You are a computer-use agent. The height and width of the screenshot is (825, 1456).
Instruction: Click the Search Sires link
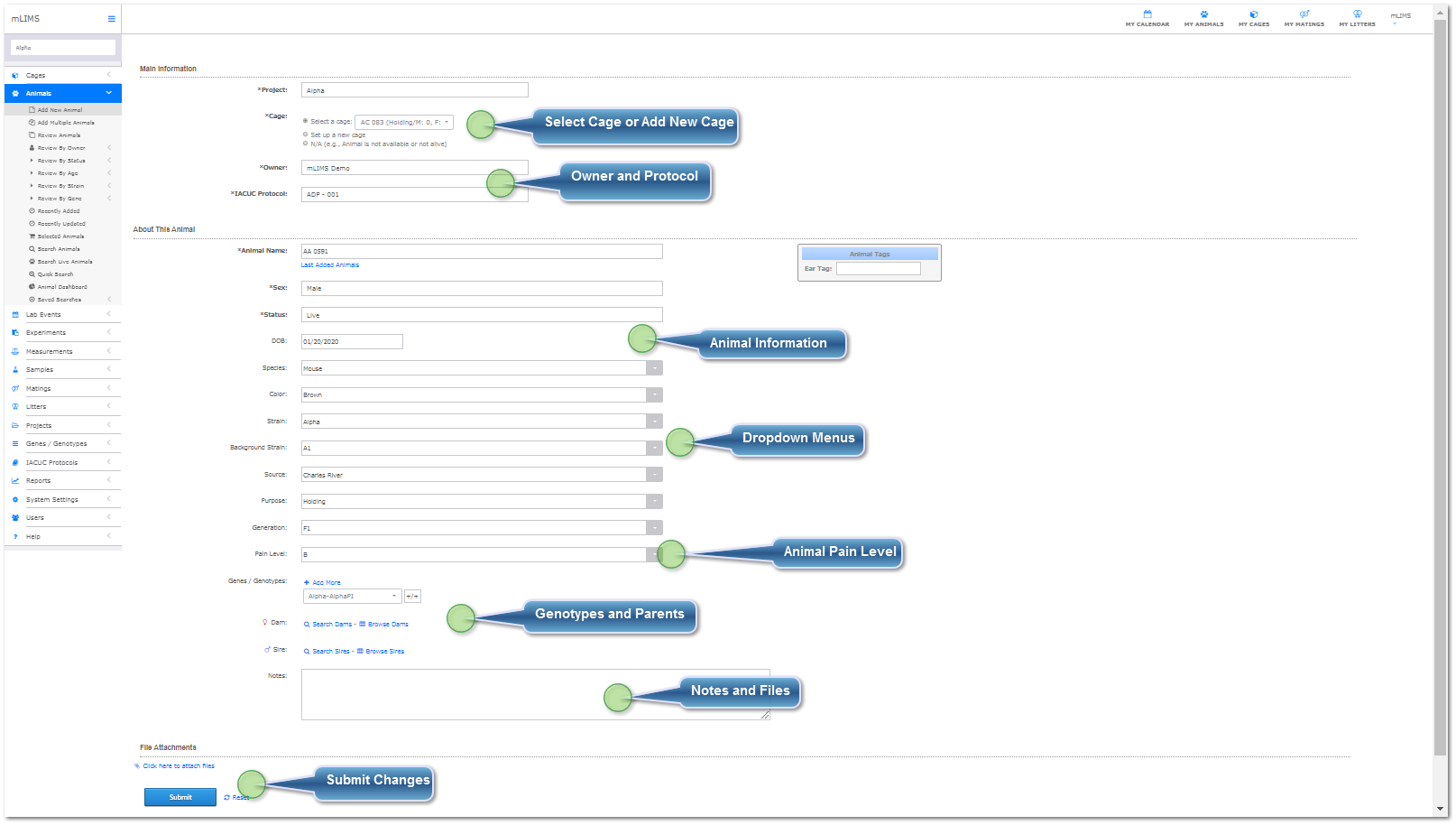(x=327, y=652)
